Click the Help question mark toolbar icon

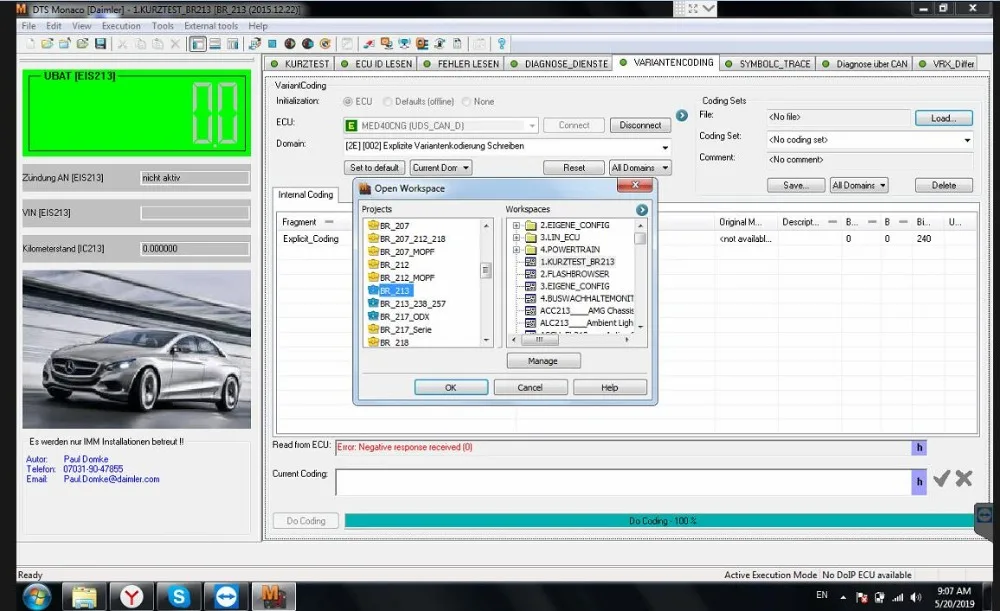click(x=501, y=44)
